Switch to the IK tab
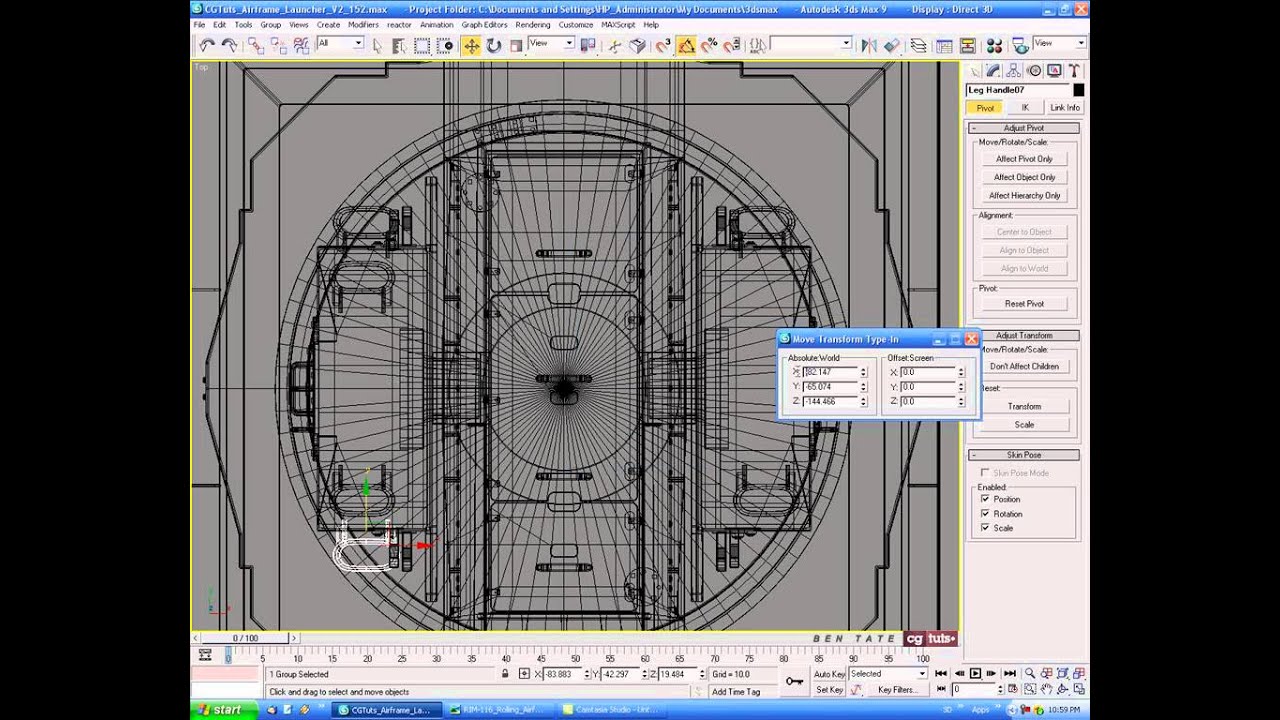 (1024, 108)
